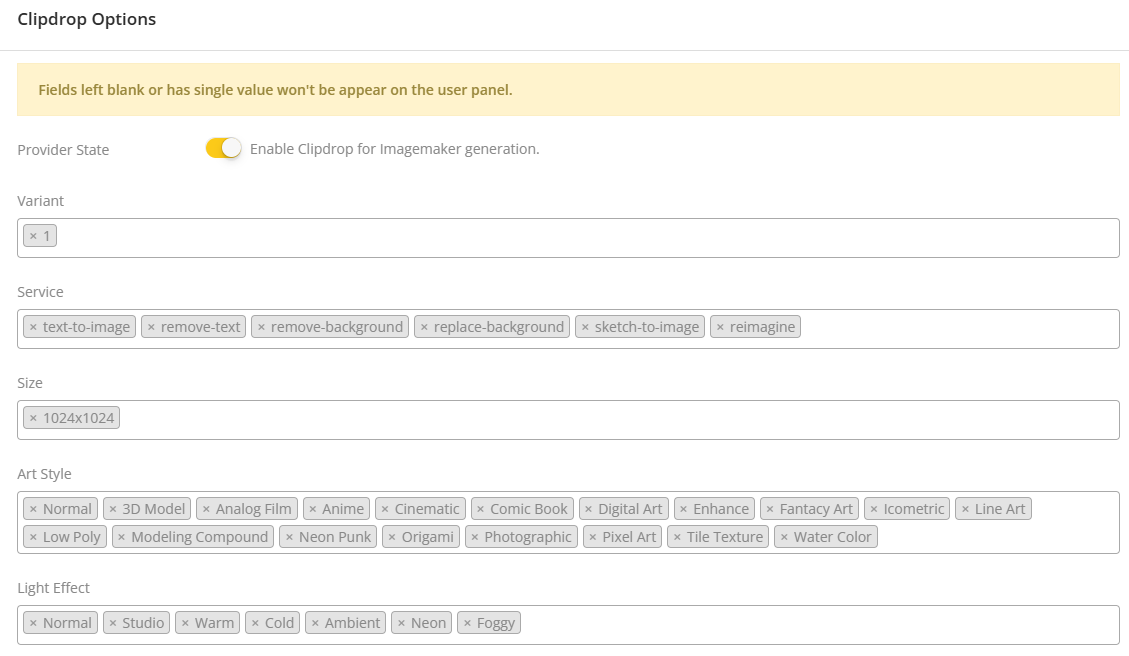Remove the Anime art style tag

[312, 509]
